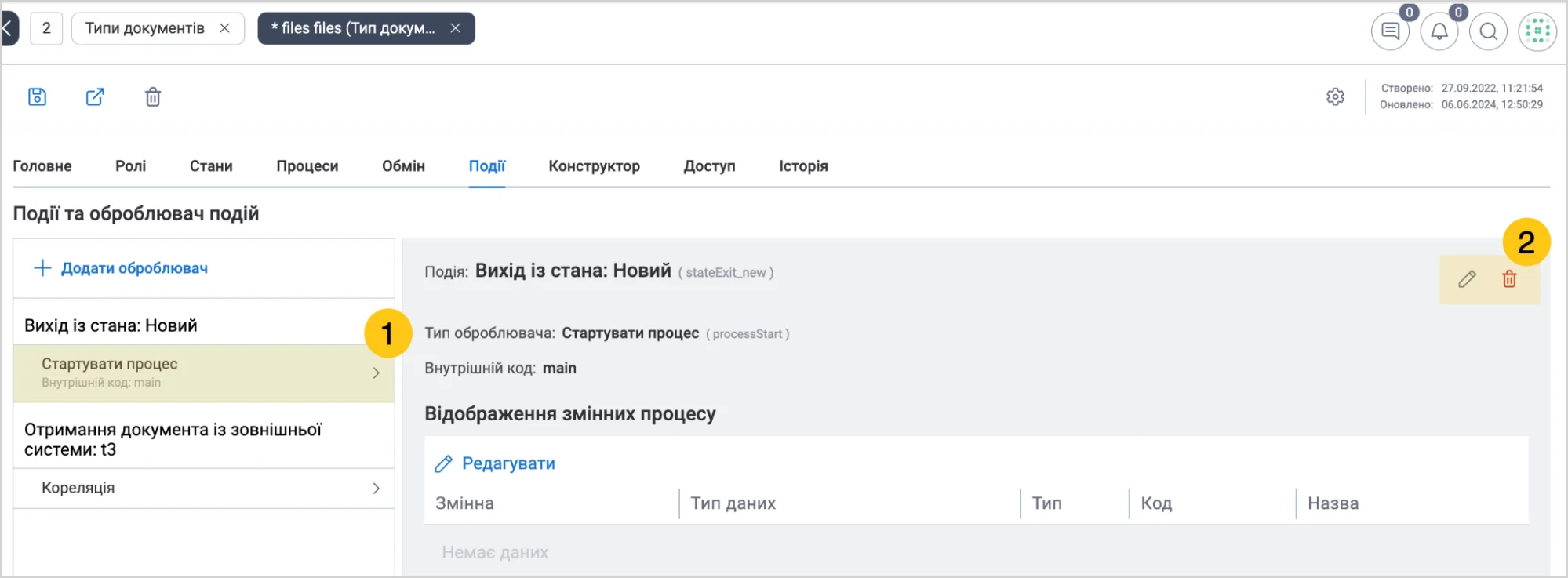This screenshot has width=1568, height=578.
Task: Switch to the Конструктор tab
Action: point(594,166)
